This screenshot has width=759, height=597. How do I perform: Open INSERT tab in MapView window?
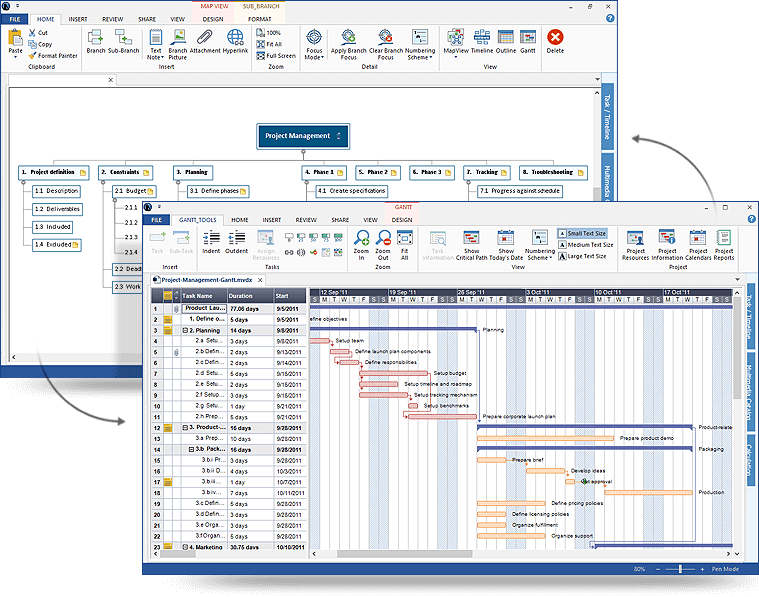click(x=78, y=19)
